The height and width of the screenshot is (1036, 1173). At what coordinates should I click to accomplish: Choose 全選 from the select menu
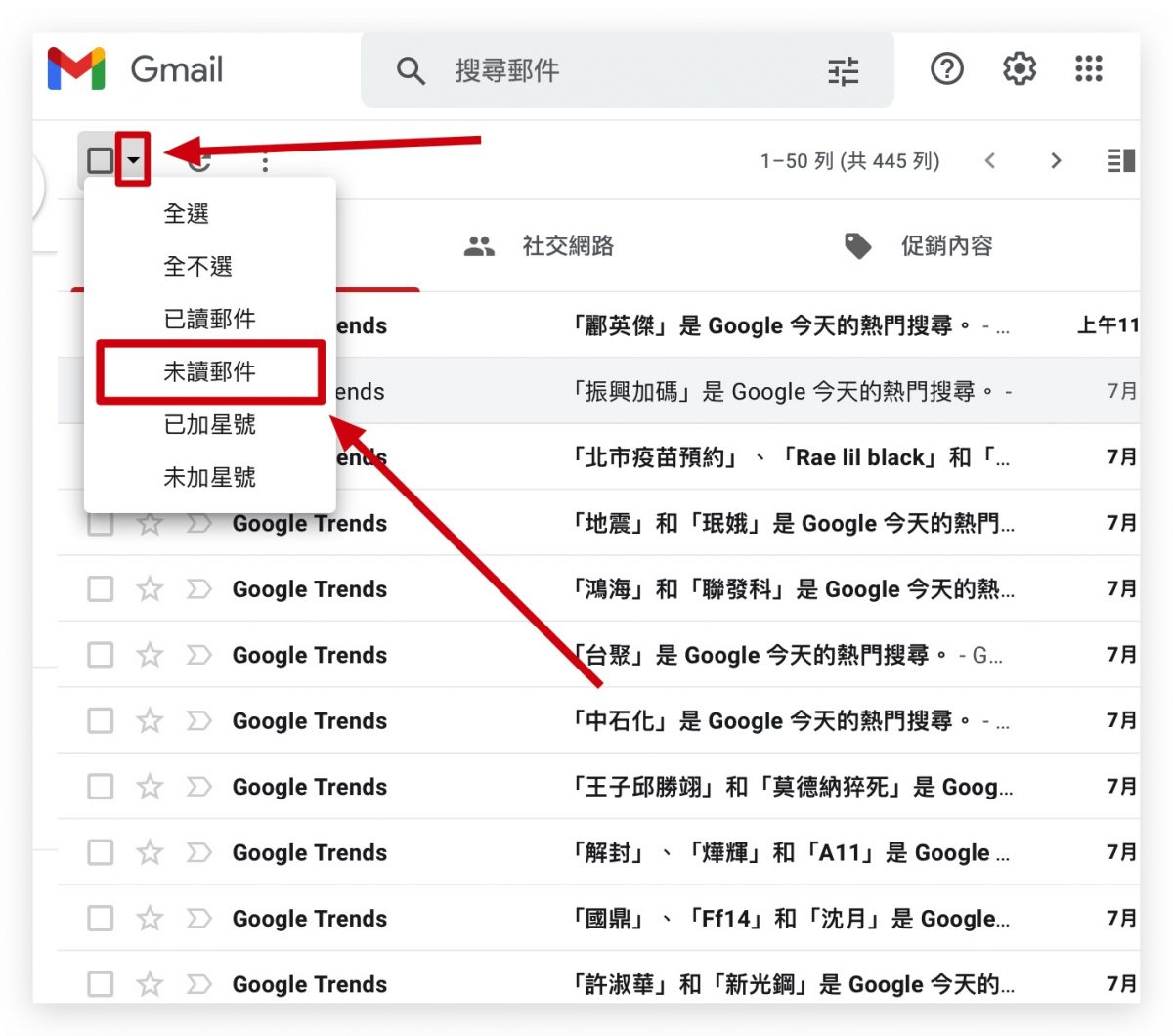click(x=210, y=213)
